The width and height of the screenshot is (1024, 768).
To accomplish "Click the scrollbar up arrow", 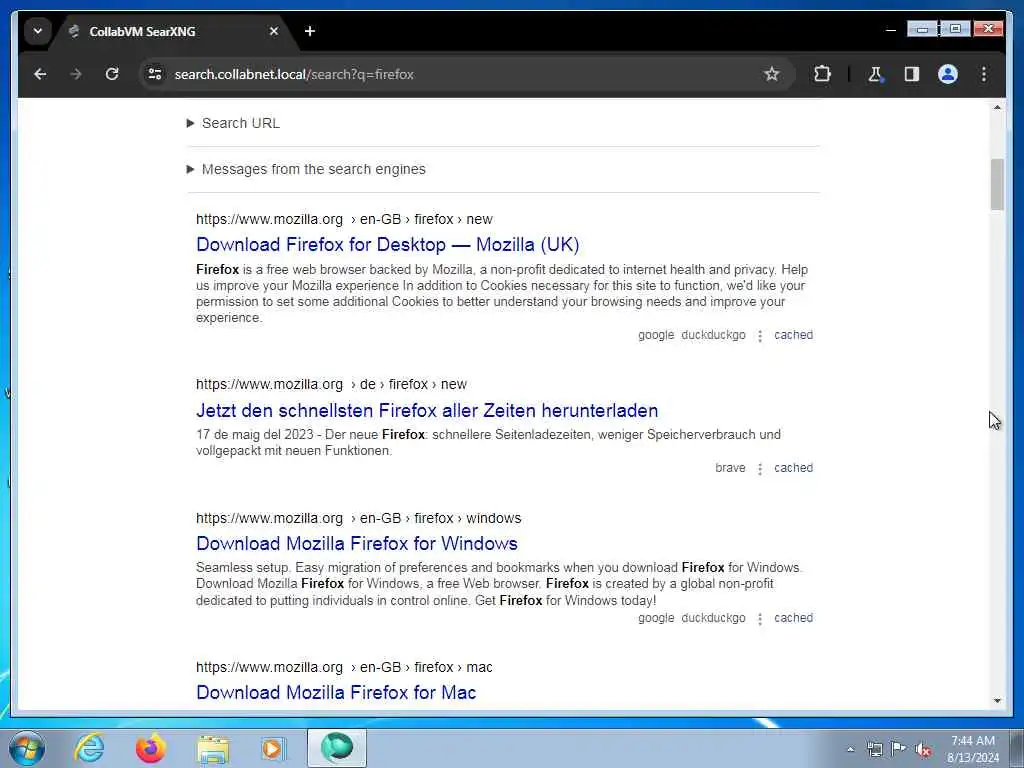I will click(997, 107).
